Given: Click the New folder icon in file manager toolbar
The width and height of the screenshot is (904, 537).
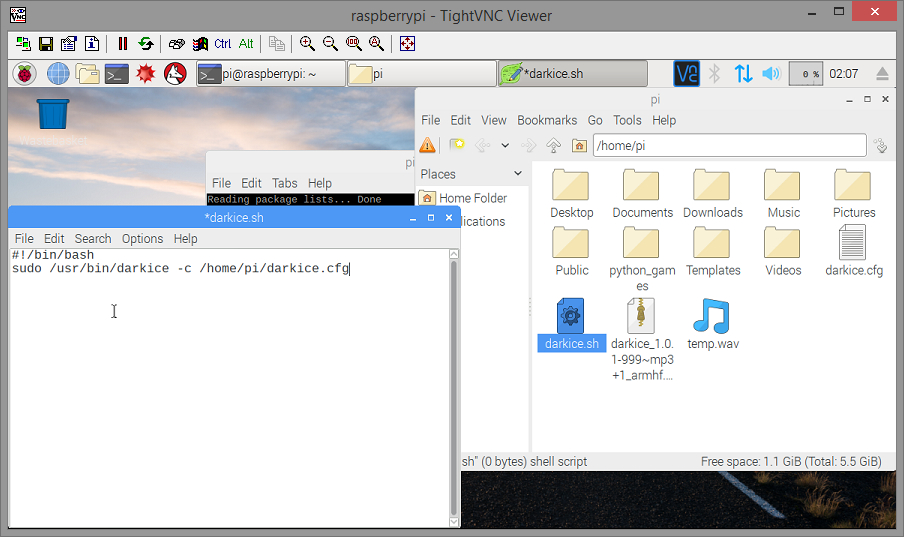Looking at the screenshot, I should [x=457, y=145].
